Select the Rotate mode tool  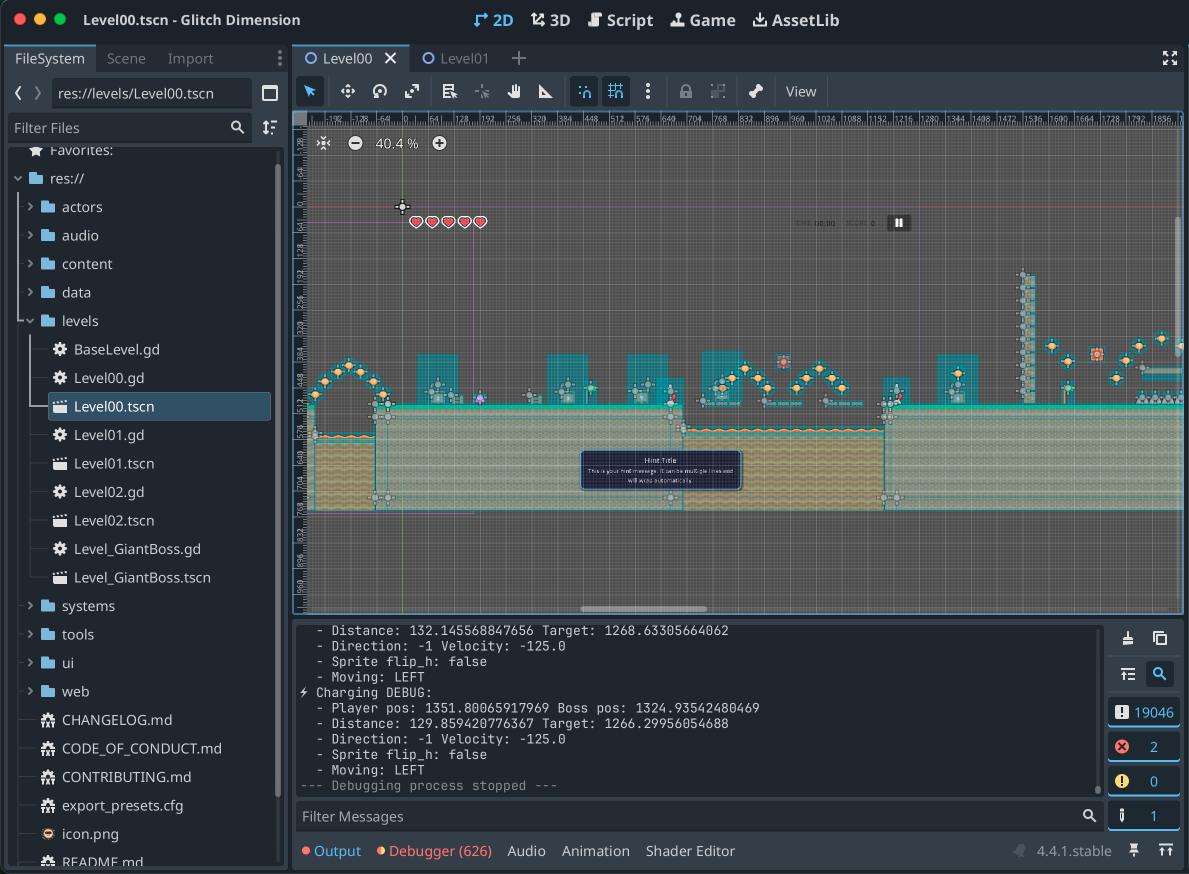[x=380, y=91]
